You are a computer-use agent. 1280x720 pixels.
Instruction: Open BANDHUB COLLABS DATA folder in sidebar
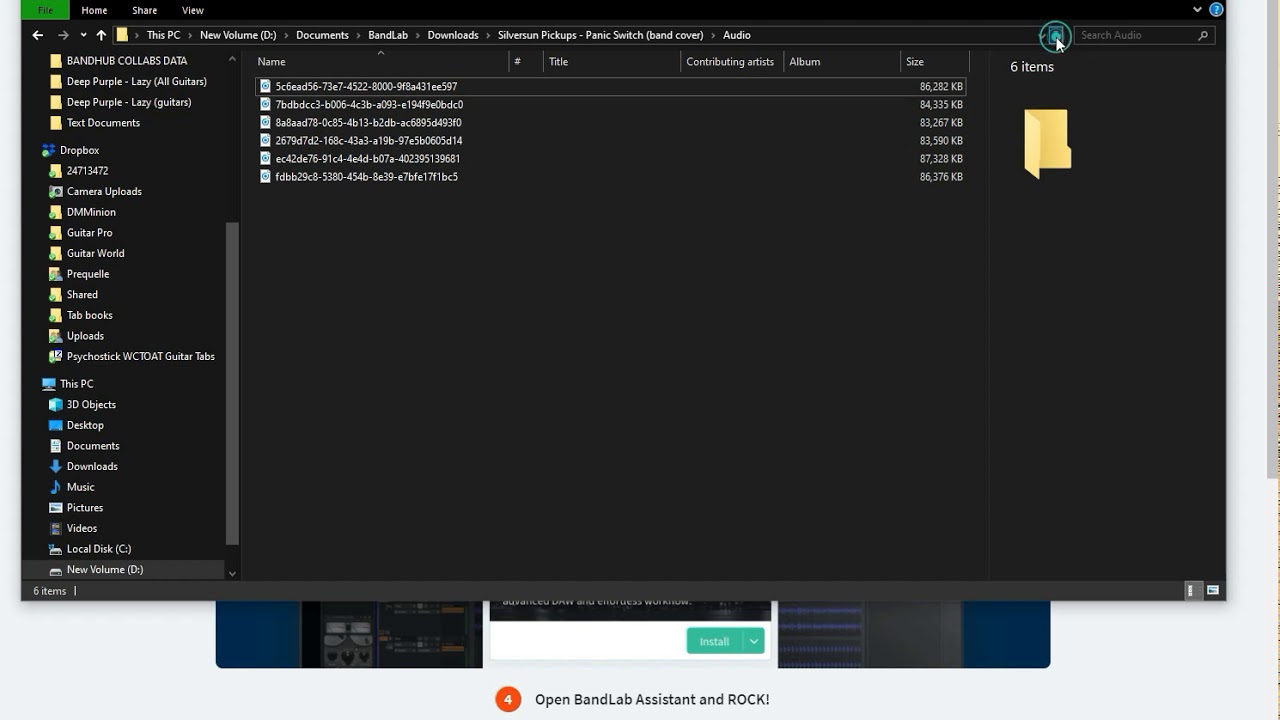pos(127,61)
